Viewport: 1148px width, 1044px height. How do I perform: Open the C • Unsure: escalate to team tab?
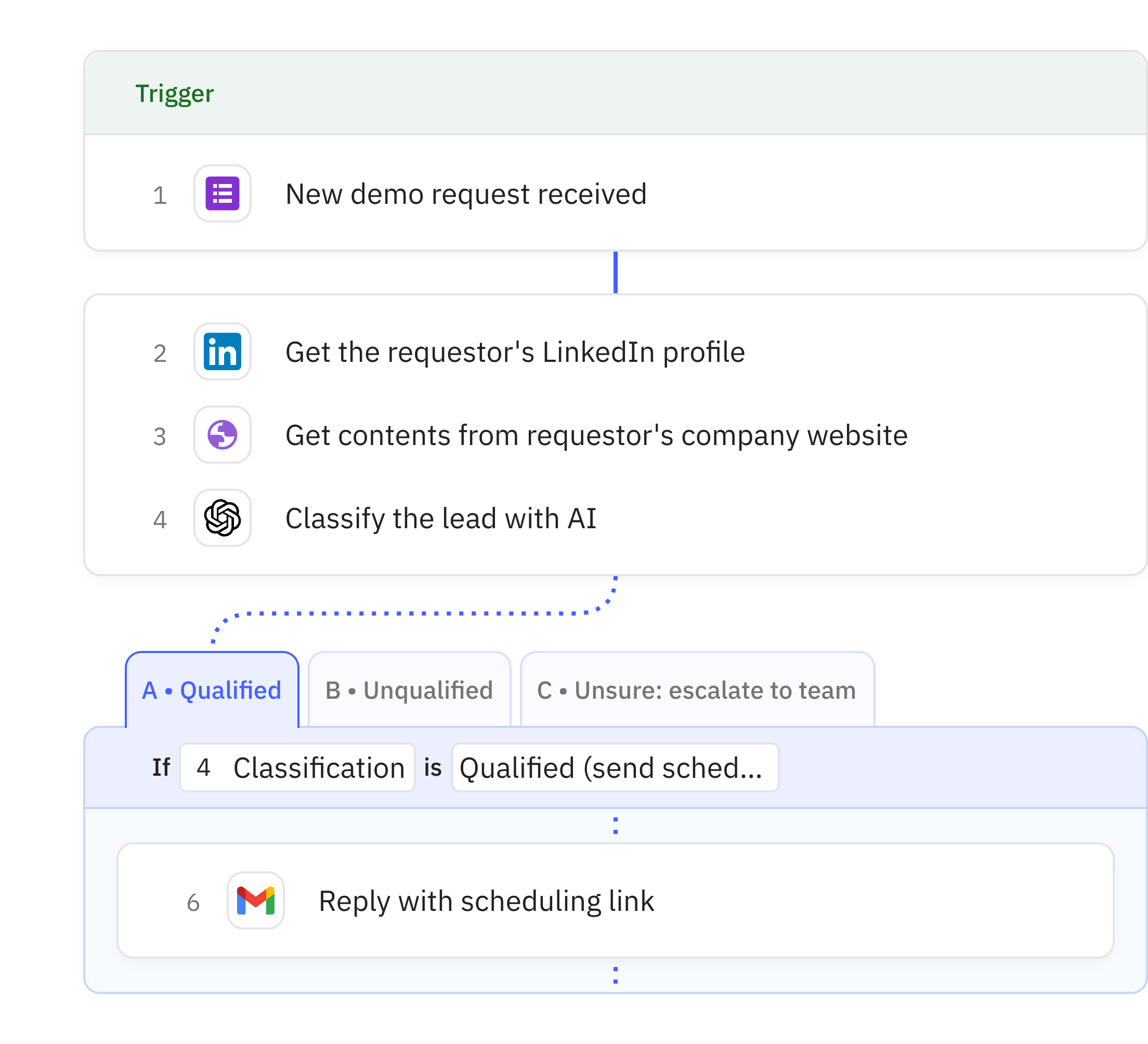tap(696, 690)
